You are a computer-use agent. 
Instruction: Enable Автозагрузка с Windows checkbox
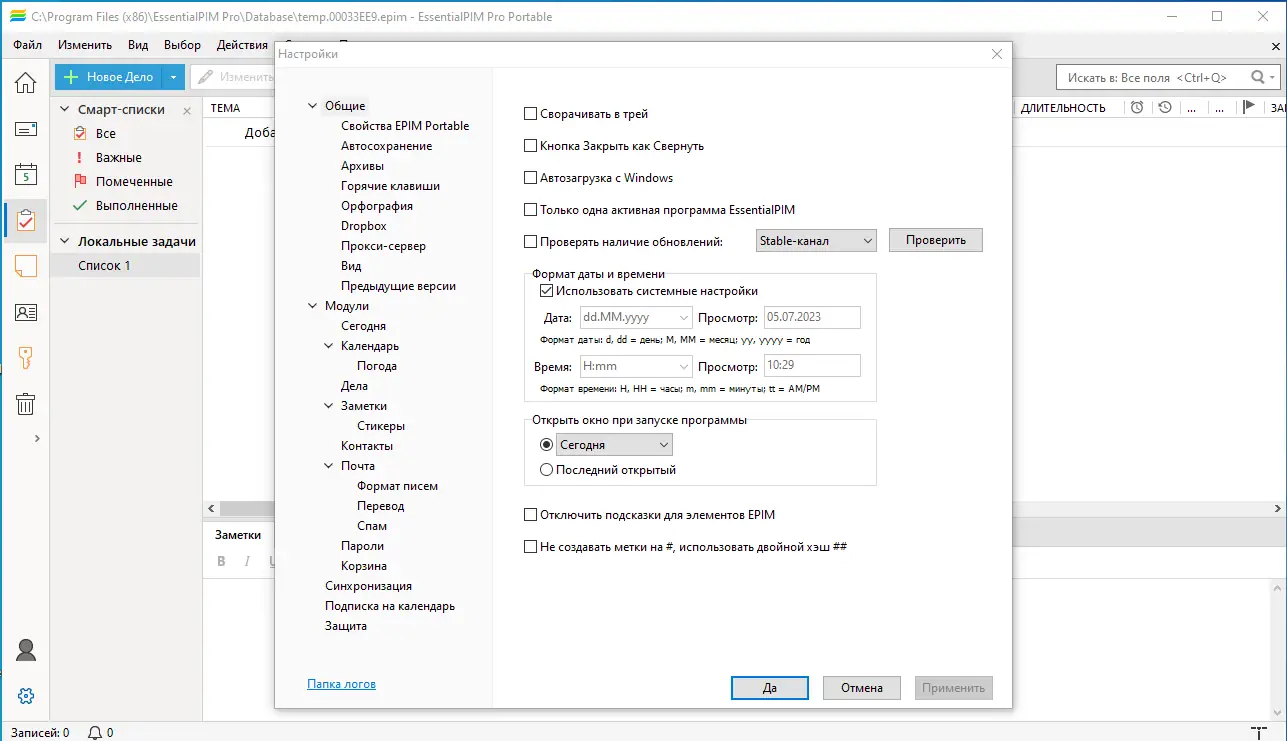point(531,178)
